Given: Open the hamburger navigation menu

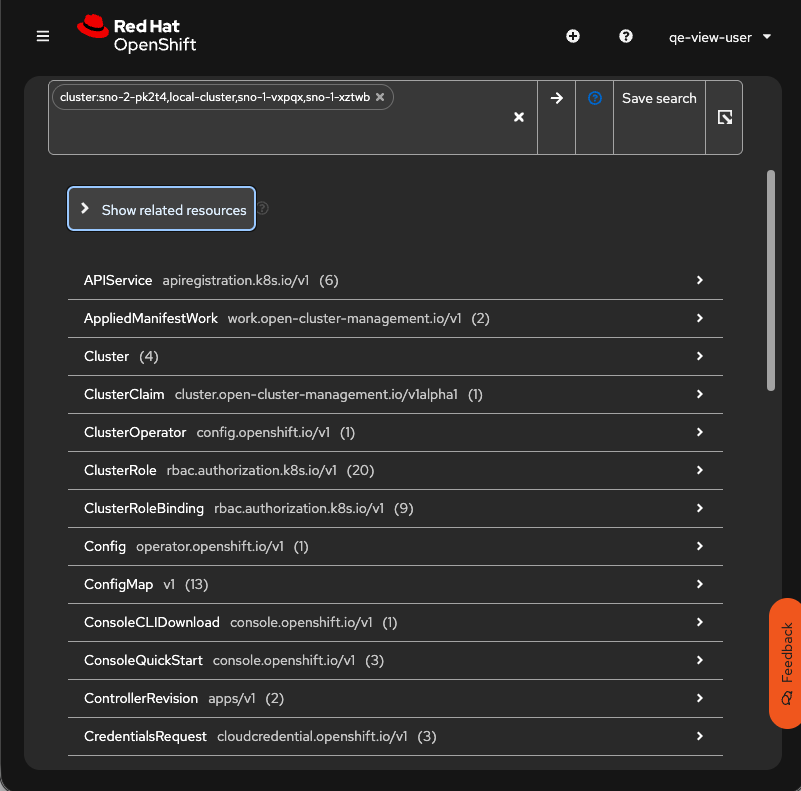Looking at the screenshot, I should tap(43, 36).
